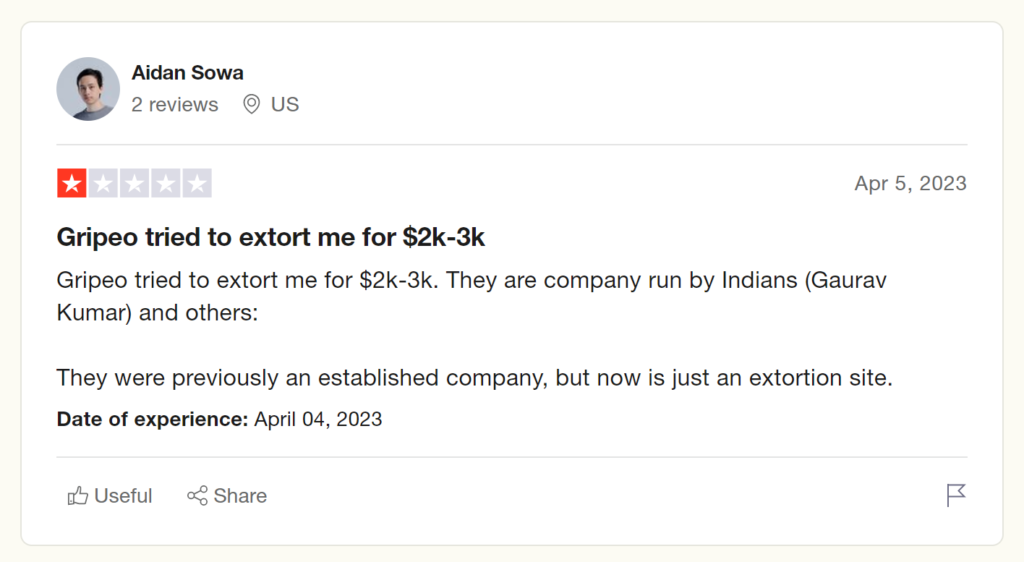The image size is (1024, 562).
Task: Click the location pin icon
Action: pos(251,104)
